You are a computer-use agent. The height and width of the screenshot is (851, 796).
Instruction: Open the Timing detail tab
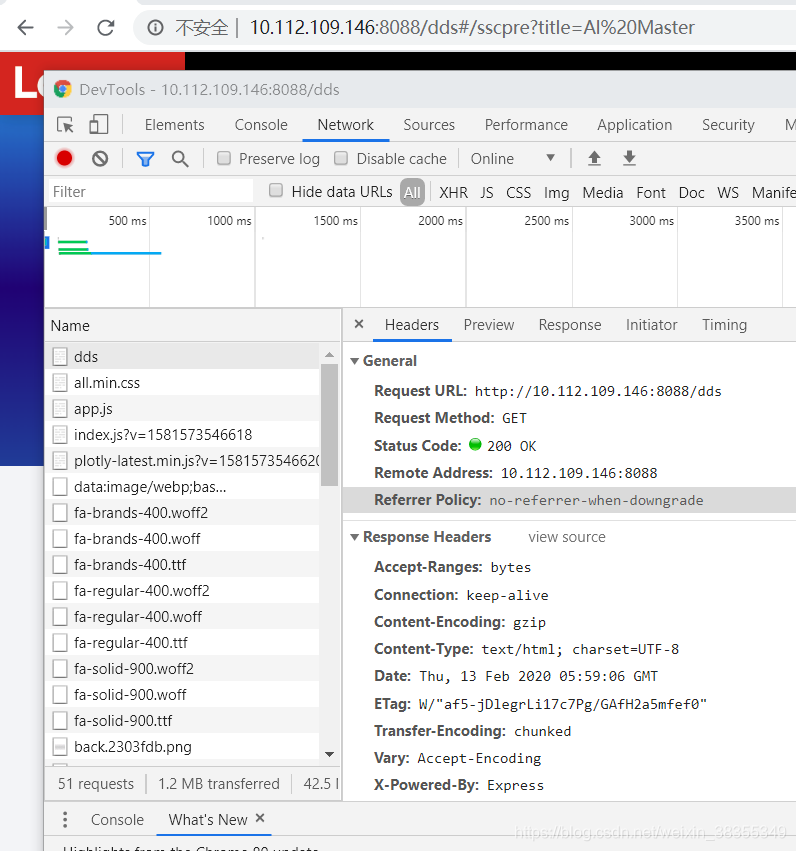724,325
